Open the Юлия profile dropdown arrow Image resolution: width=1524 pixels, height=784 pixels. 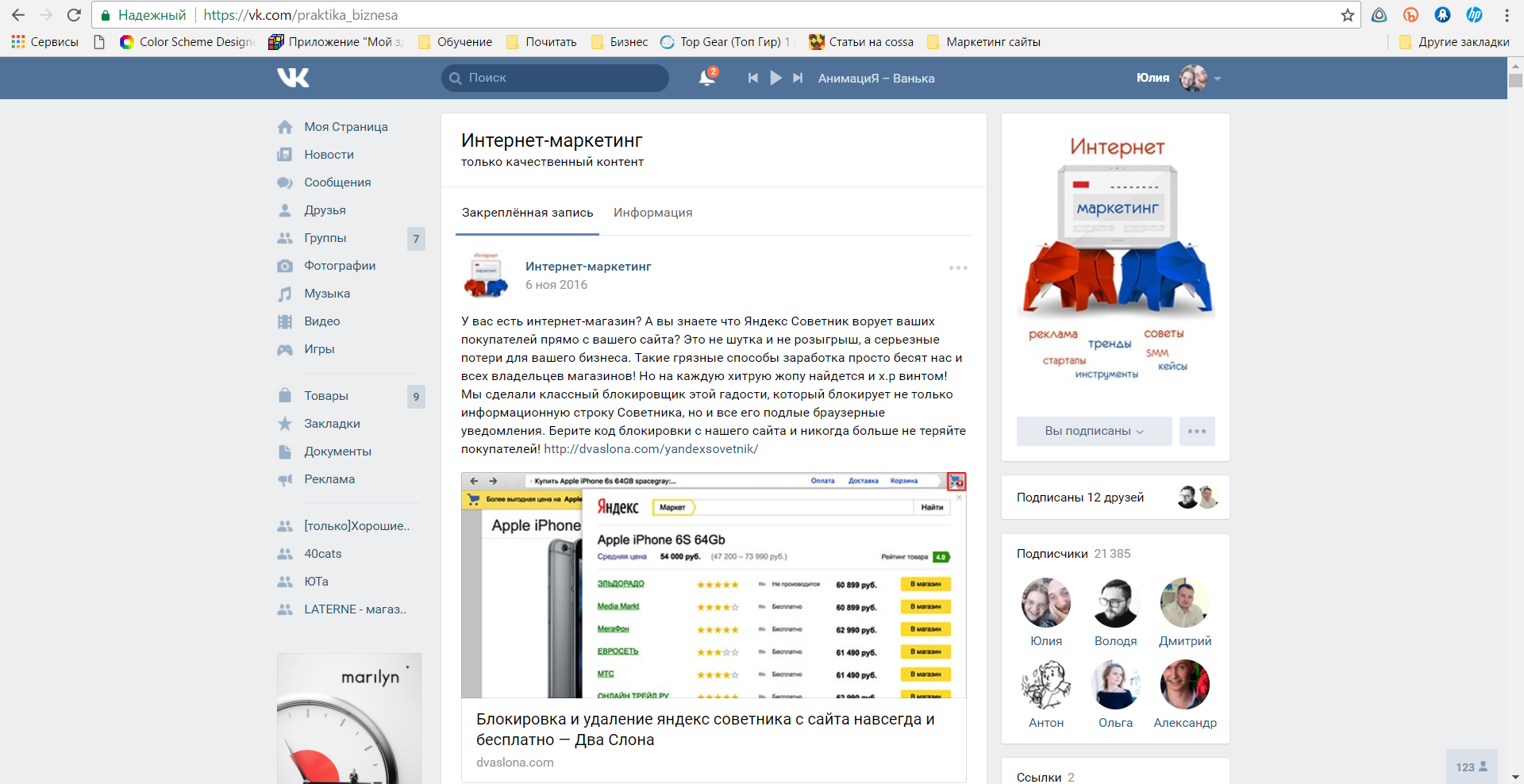click(1218, 79)
